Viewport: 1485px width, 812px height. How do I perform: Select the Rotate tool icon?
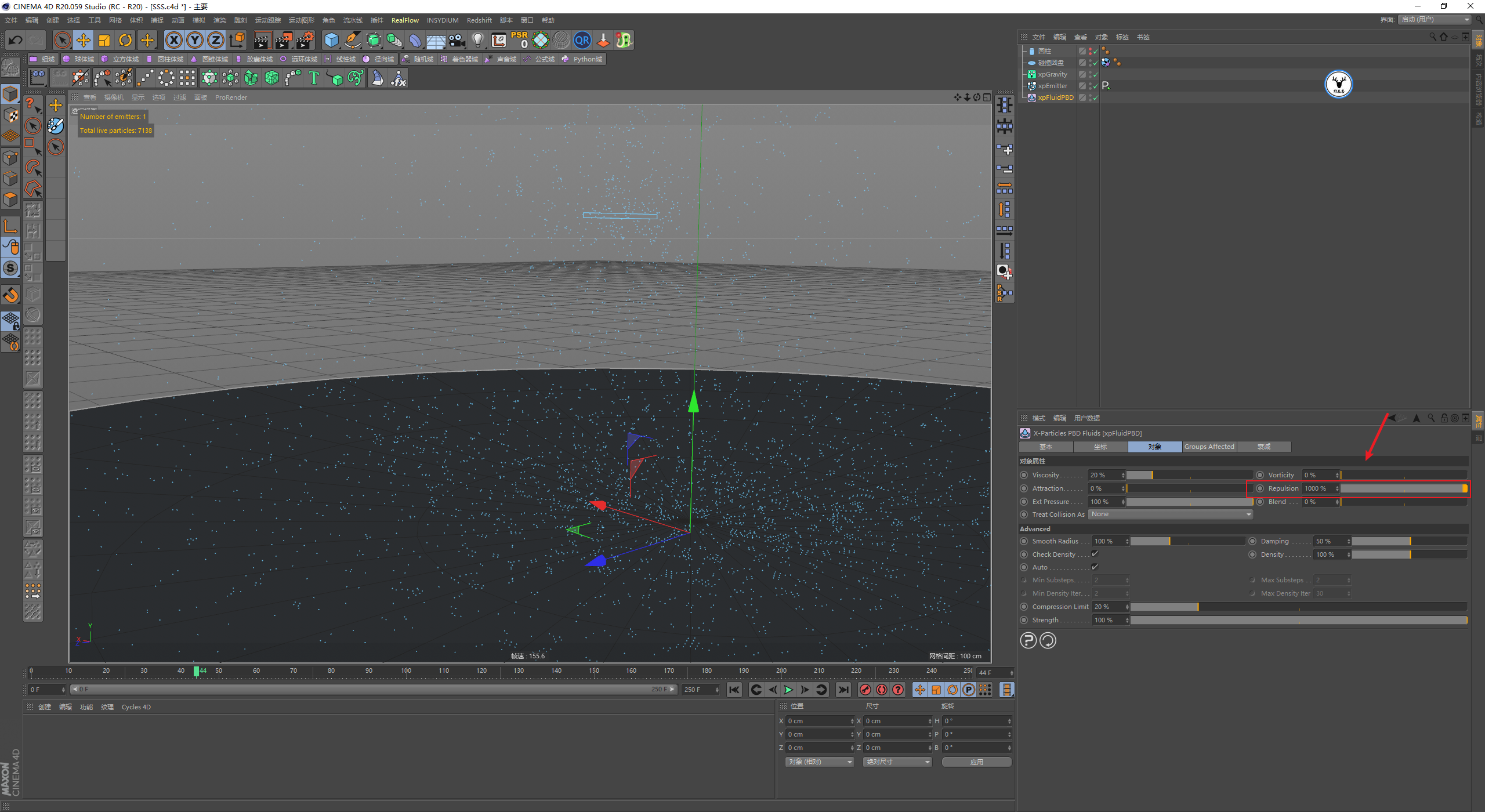[125, 41]
